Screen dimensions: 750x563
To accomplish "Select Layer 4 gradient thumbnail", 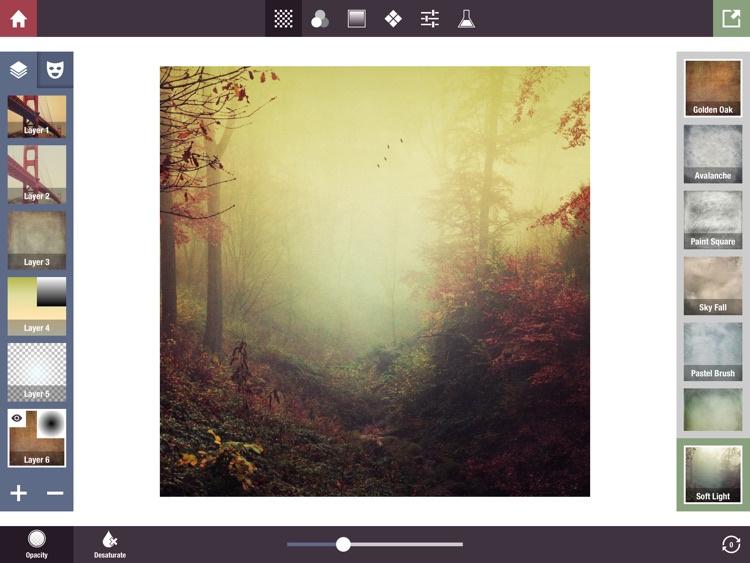I will (x=37, y=306).
